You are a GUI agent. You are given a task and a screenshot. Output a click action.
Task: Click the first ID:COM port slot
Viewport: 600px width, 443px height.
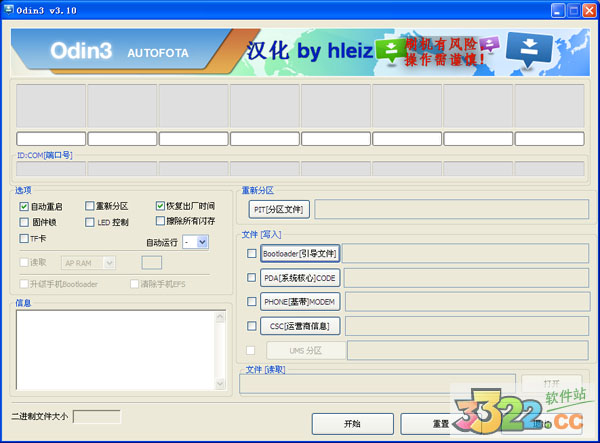(x=51, y=169)
